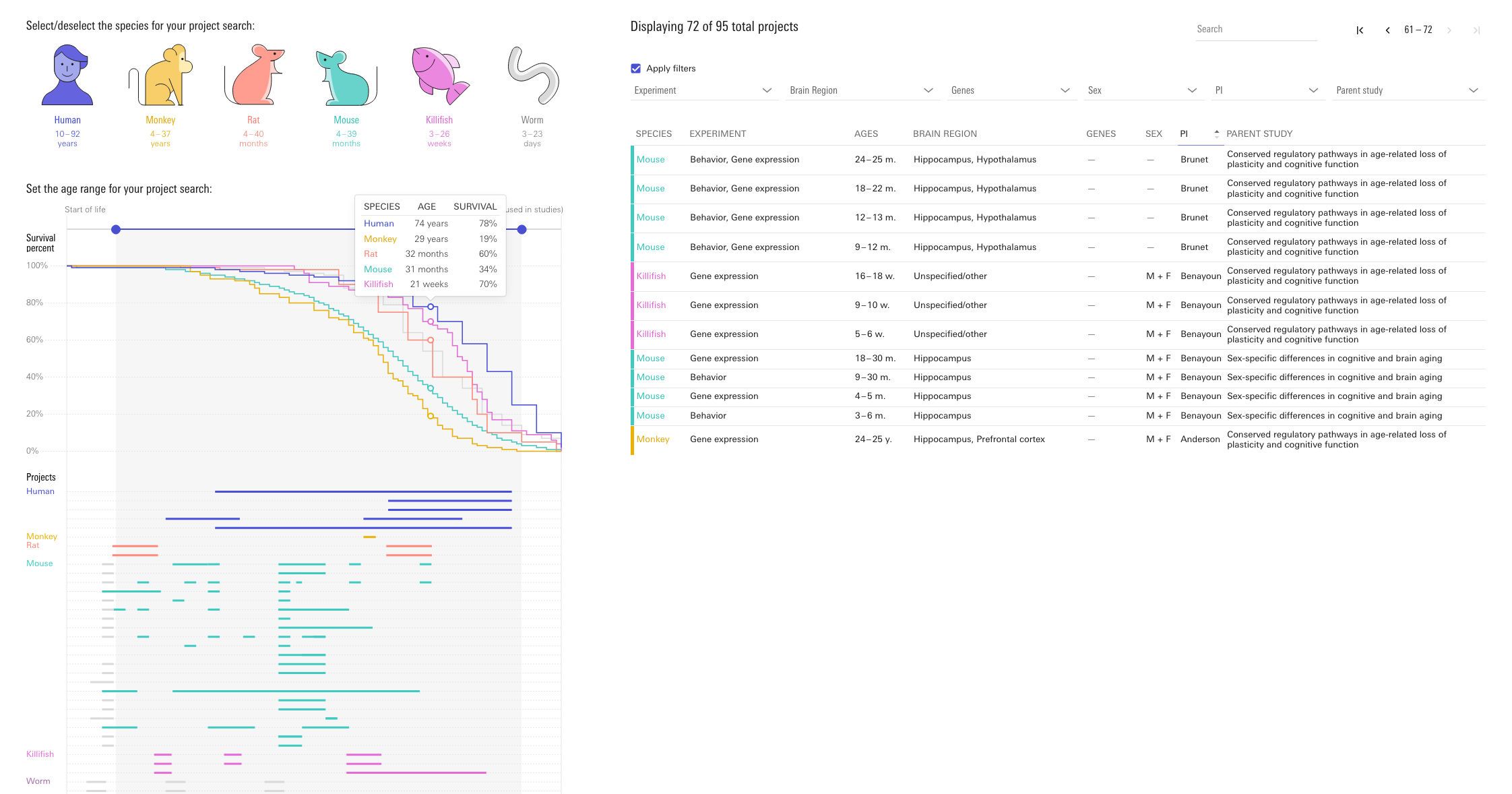
Task: Click the Killifish marker on survival curve
Action: coord(431,322)
